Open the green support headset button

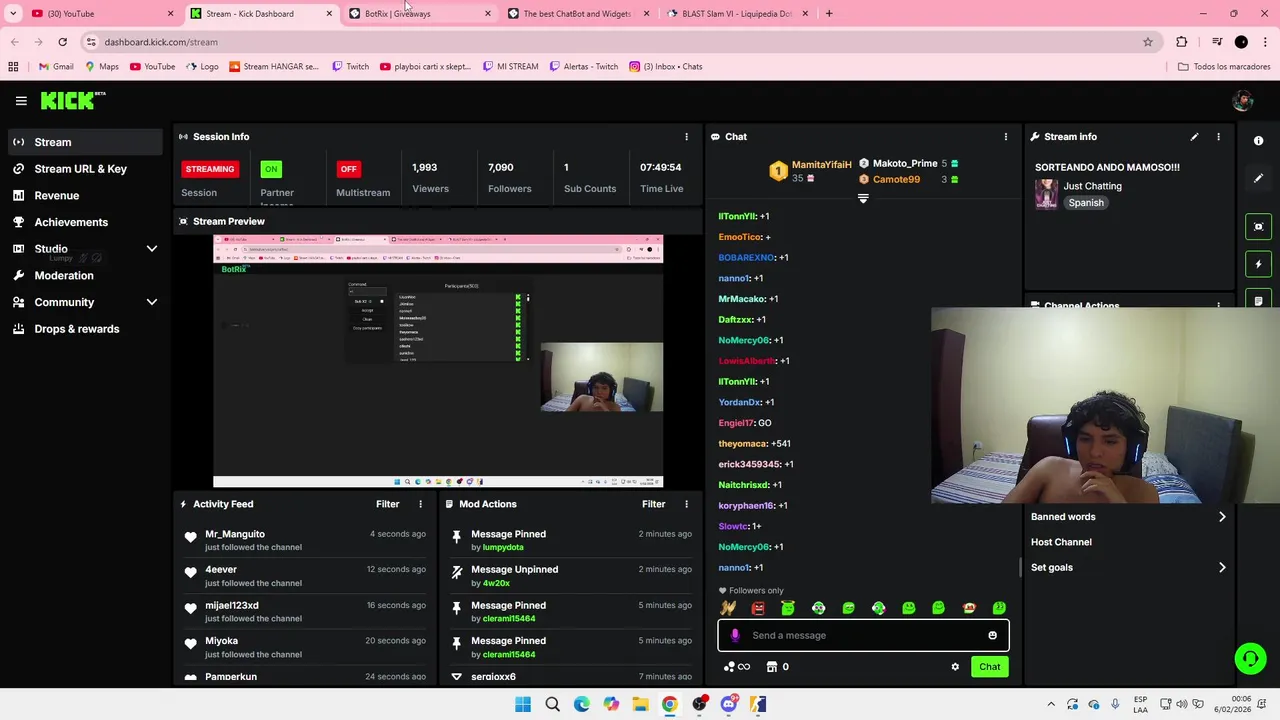(x=1250, y=658)
